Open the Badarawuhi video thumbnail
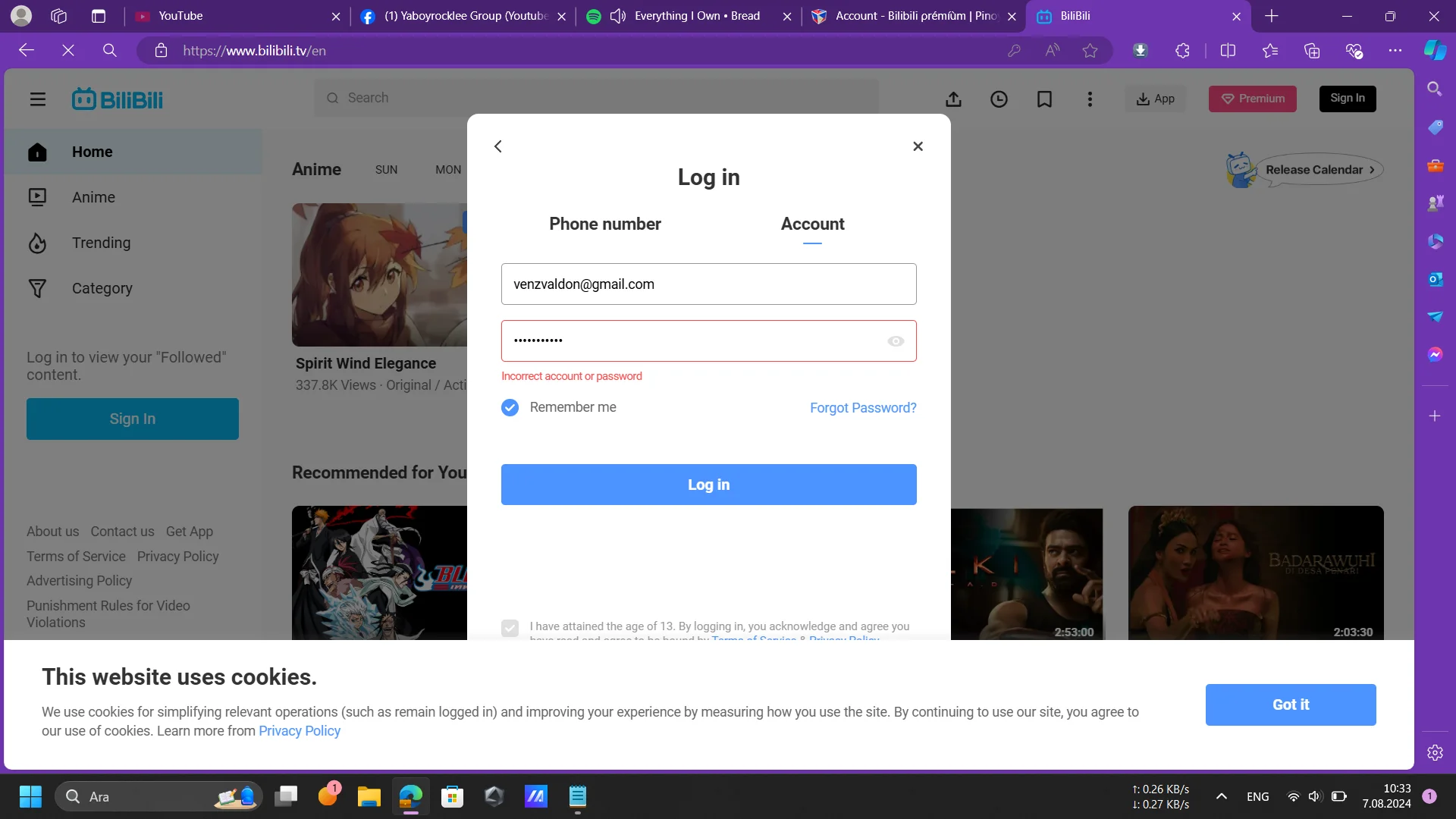This screenshot has height=819, width=1456. pos(1255,573)
